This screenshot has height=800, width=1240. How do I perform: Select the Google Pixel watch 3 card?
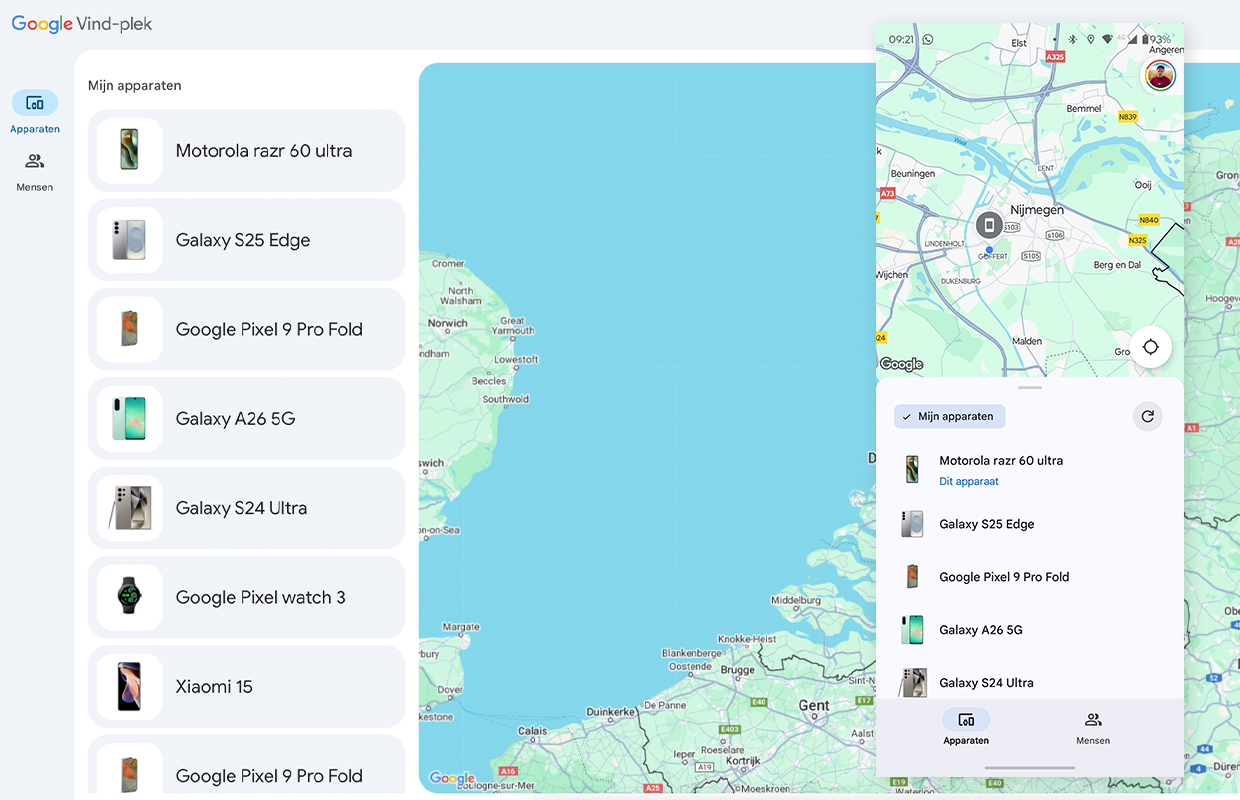246,597
